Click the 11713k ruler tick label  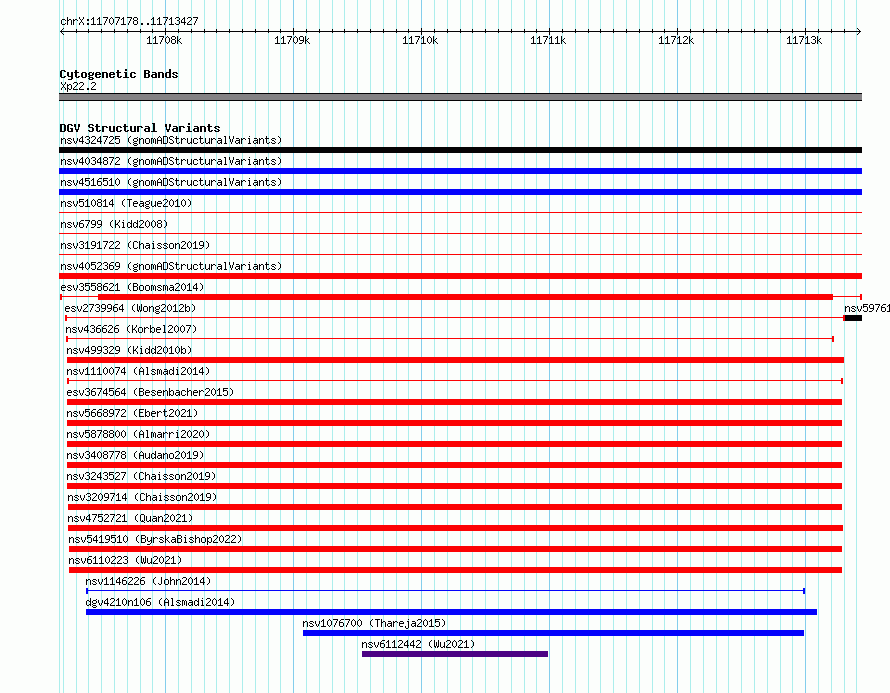(x=804, y=40)
